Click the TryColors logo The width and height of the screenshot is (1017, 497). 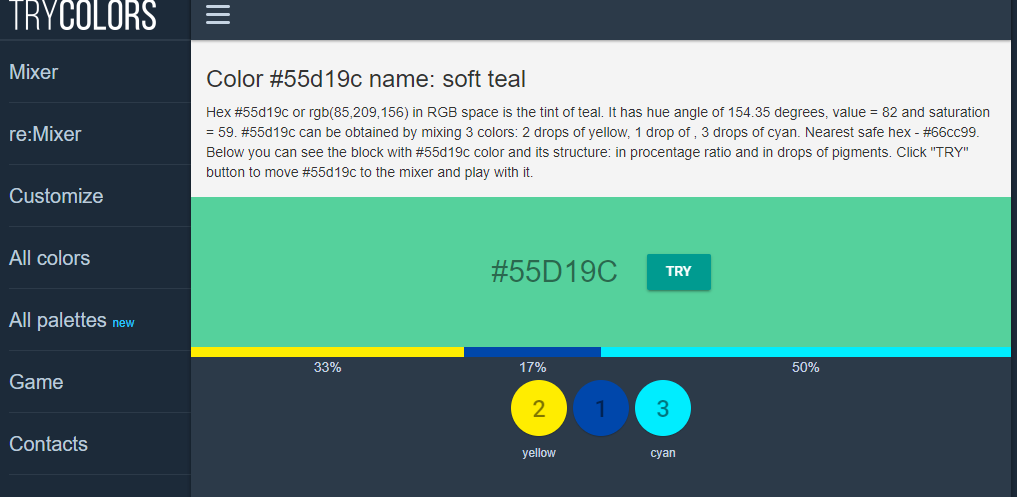(83, 16)
